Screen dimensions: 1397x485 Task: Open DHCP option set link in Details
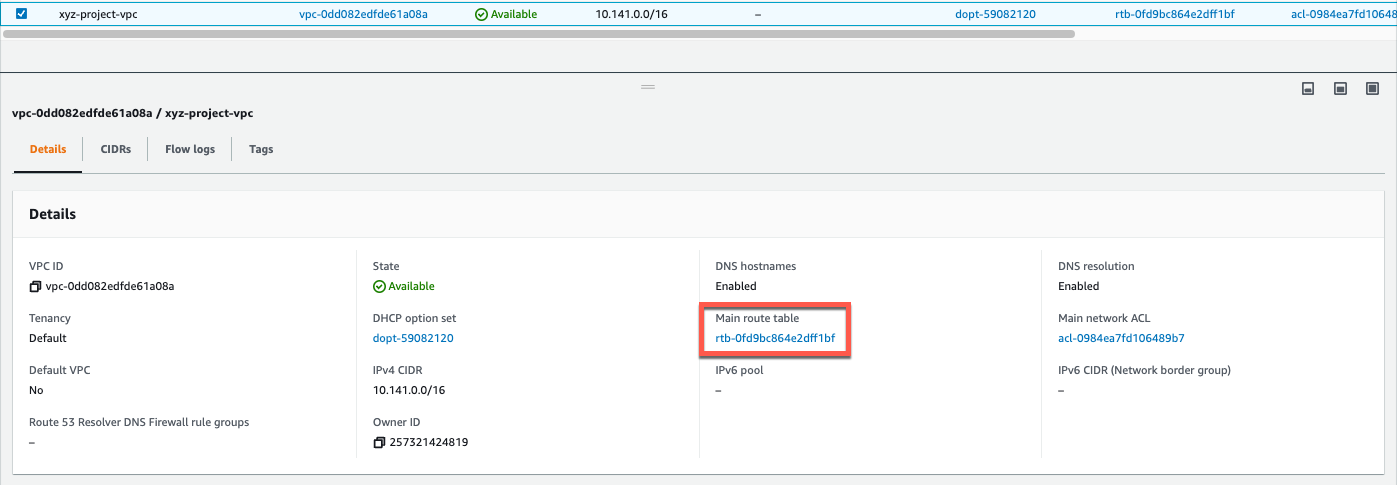click(413, 338)
